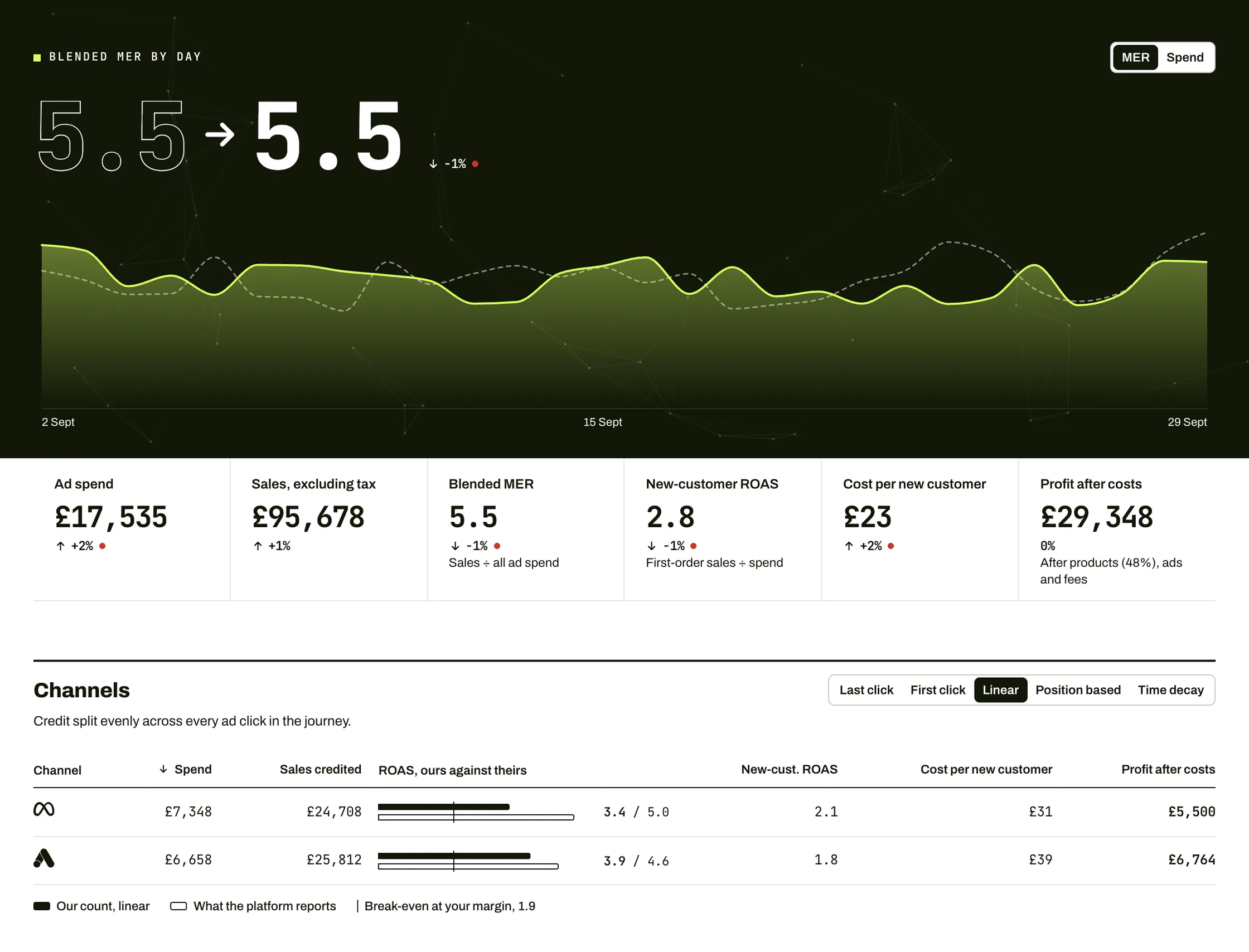Click Meta's filled ROAS bar

click(x=444, y=807)
